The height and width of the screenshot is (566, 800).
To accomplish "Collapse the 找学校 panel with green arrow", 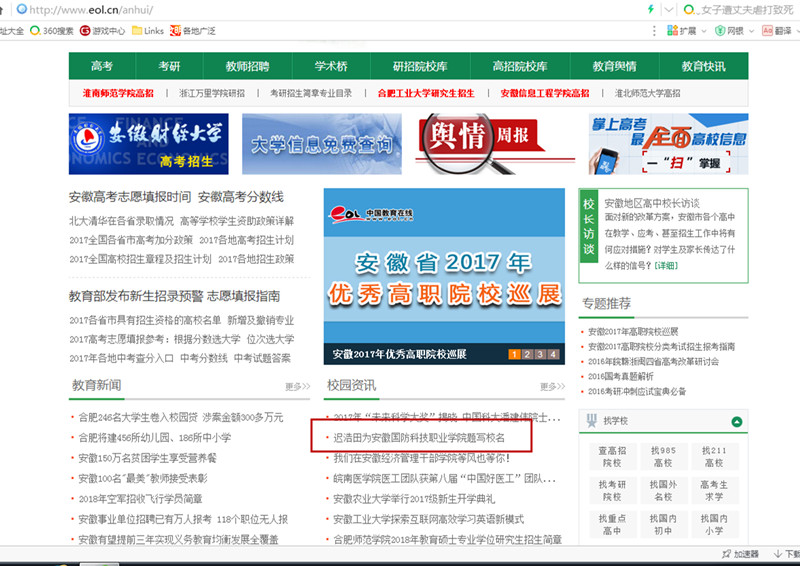I will coord(737,422).
